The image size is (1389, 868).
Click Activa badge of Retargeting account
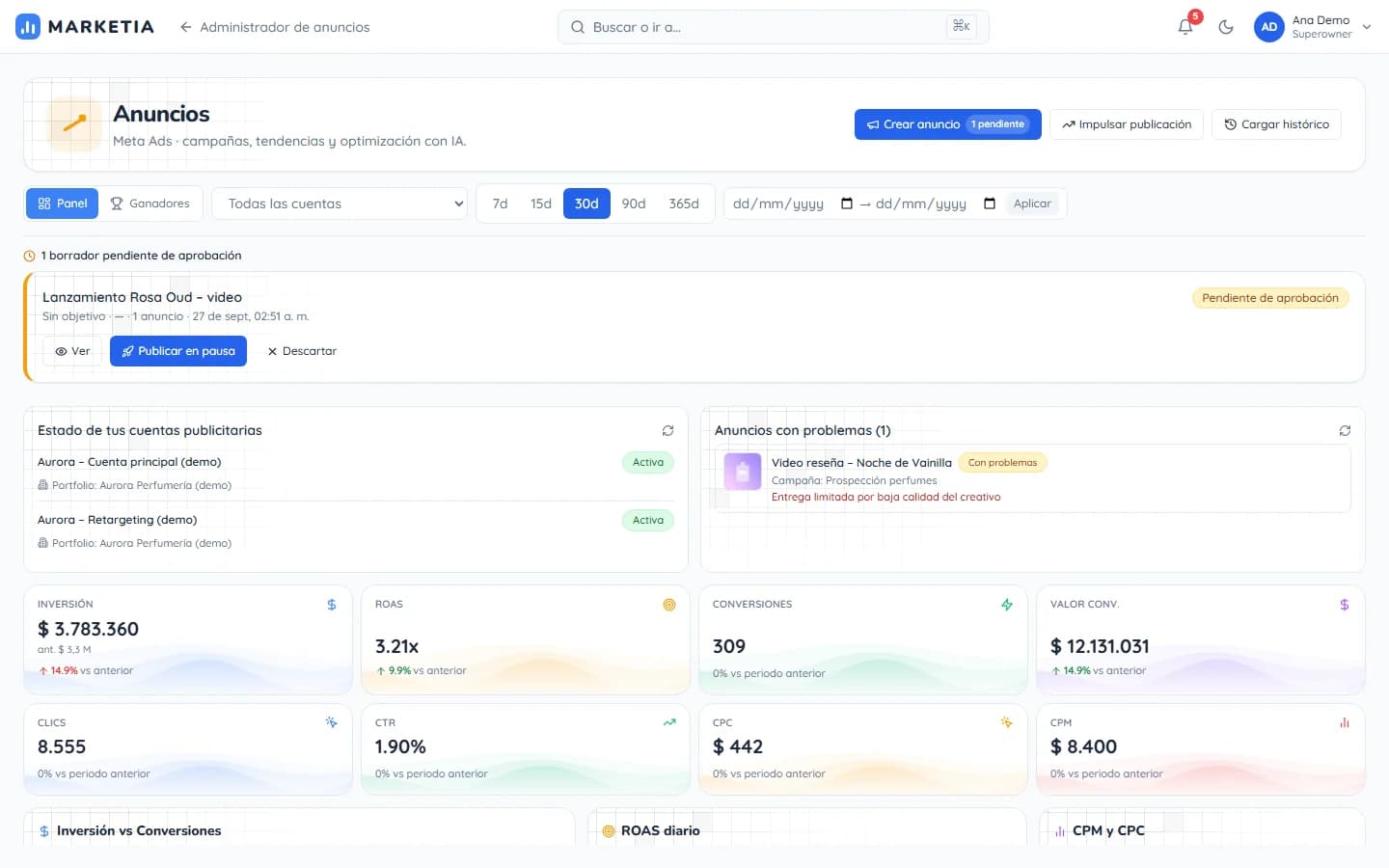tap(648, 520)
